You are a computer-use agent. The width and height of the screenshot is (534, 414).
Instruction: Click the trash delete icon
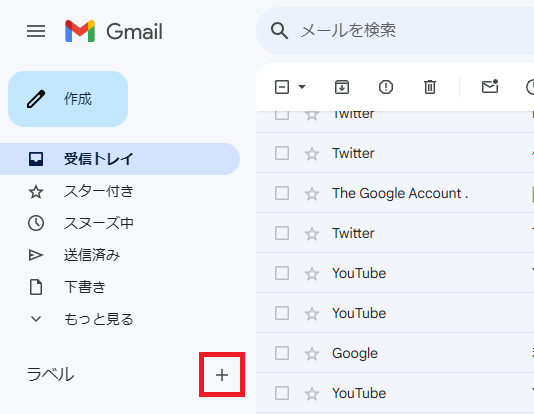click(430, 87)
